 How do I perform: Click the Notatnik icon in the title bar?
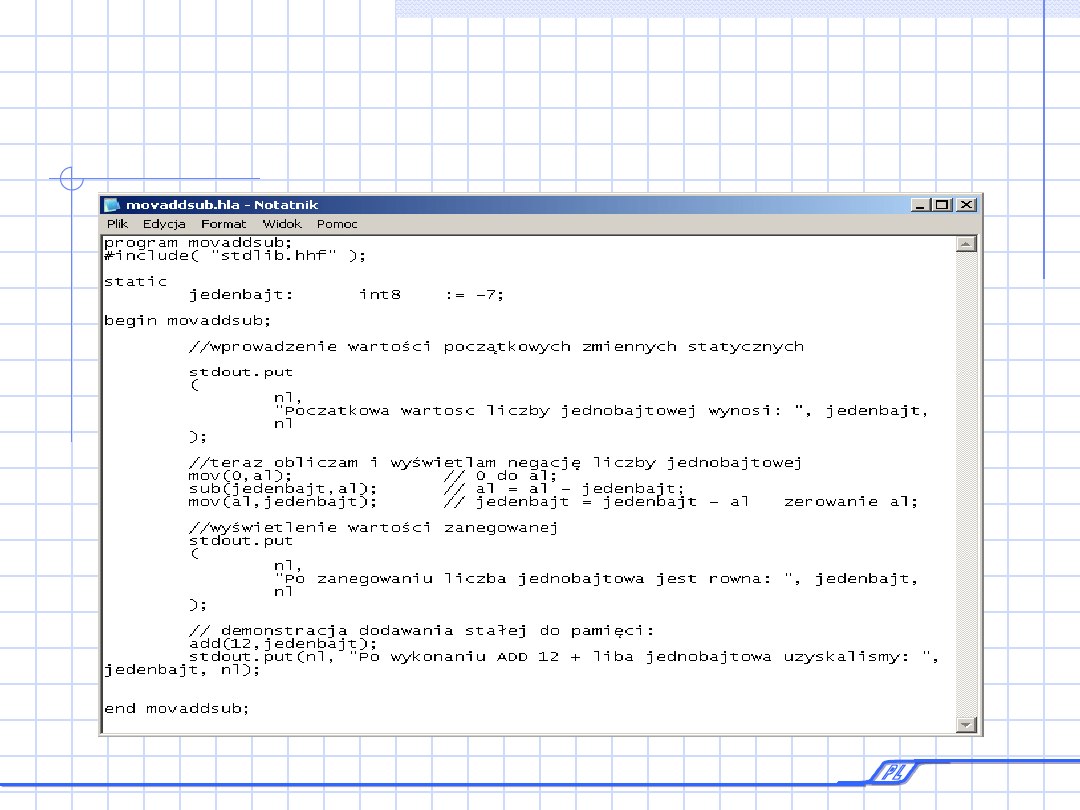(112, 205)
